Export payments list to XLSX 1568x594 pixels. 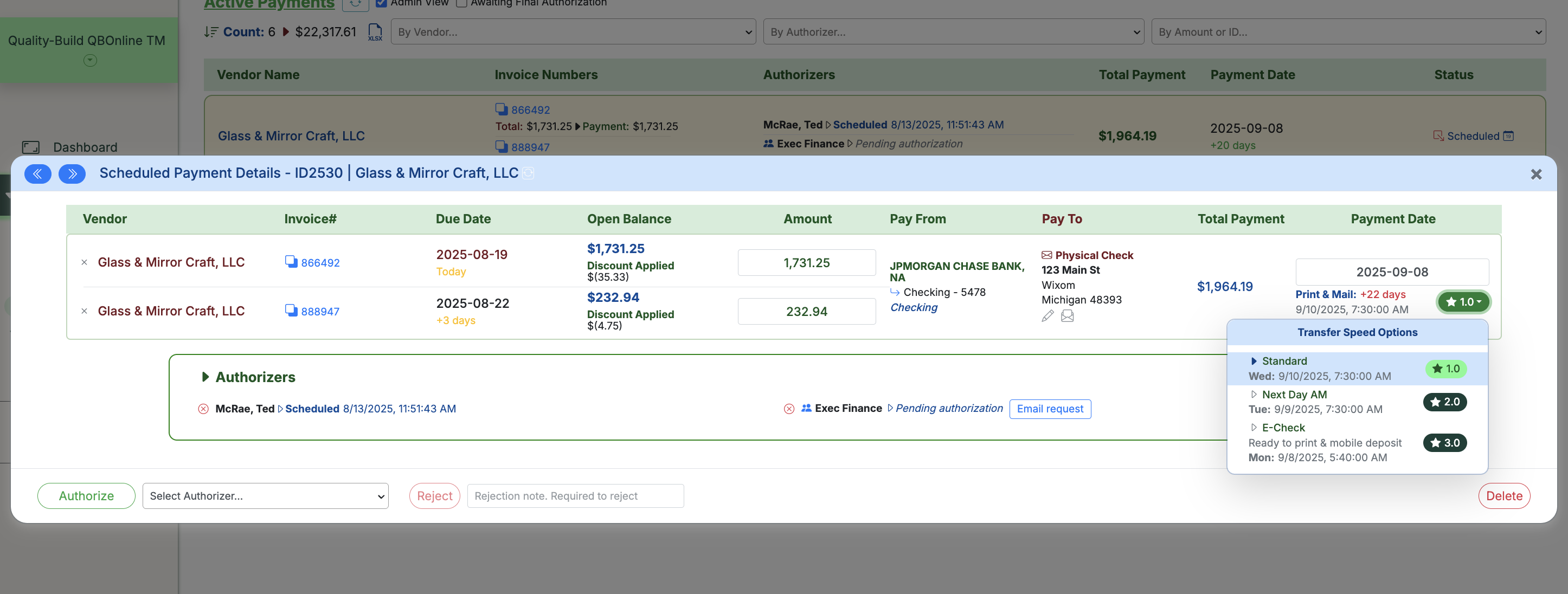coord(375,31)
